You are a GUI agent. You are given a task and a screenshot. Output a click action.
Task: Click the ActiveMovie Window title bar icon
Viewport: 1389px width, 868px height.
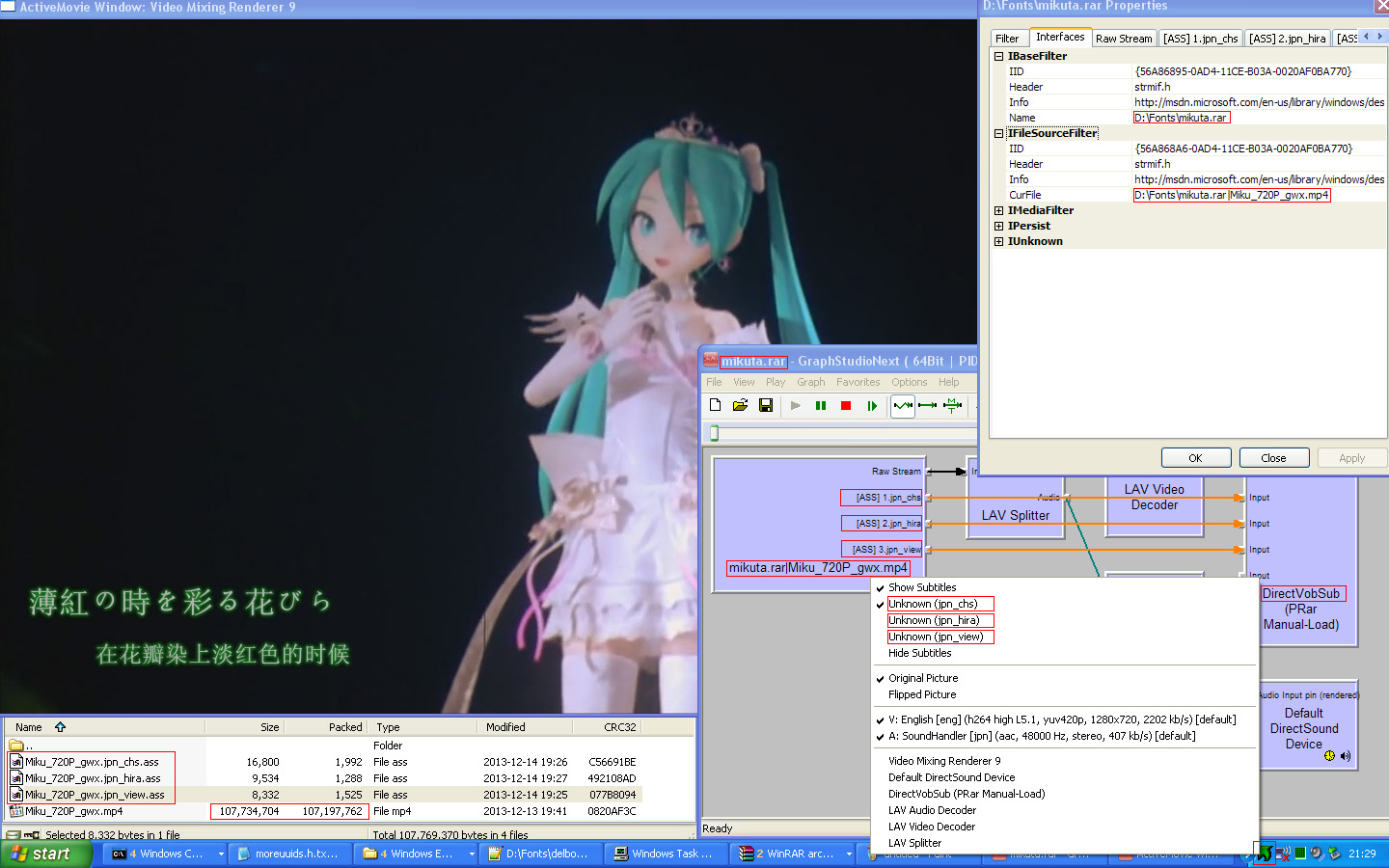click(8, 7)
